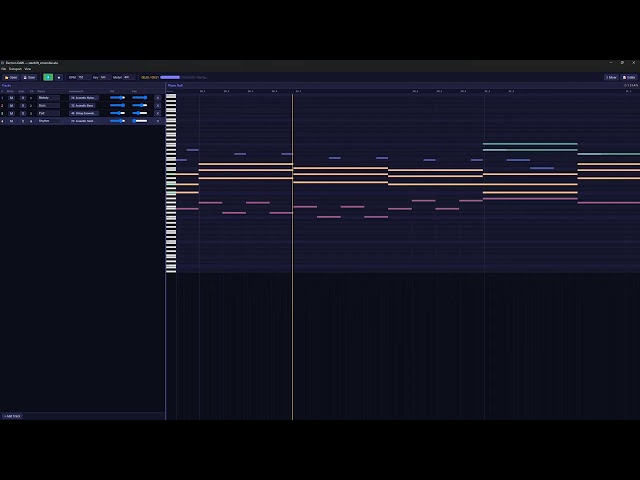Mute the Melody track

11,98
